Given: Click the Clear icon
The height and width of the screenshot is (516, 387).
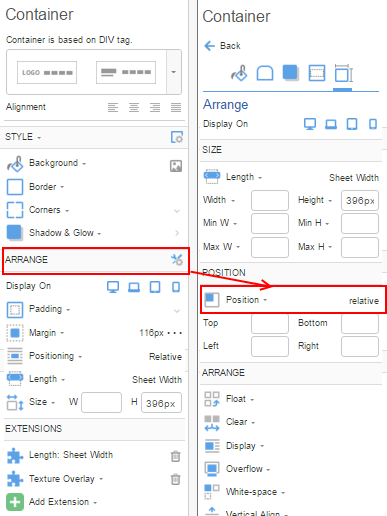Looking at the screenshot, I should (212, 423).
